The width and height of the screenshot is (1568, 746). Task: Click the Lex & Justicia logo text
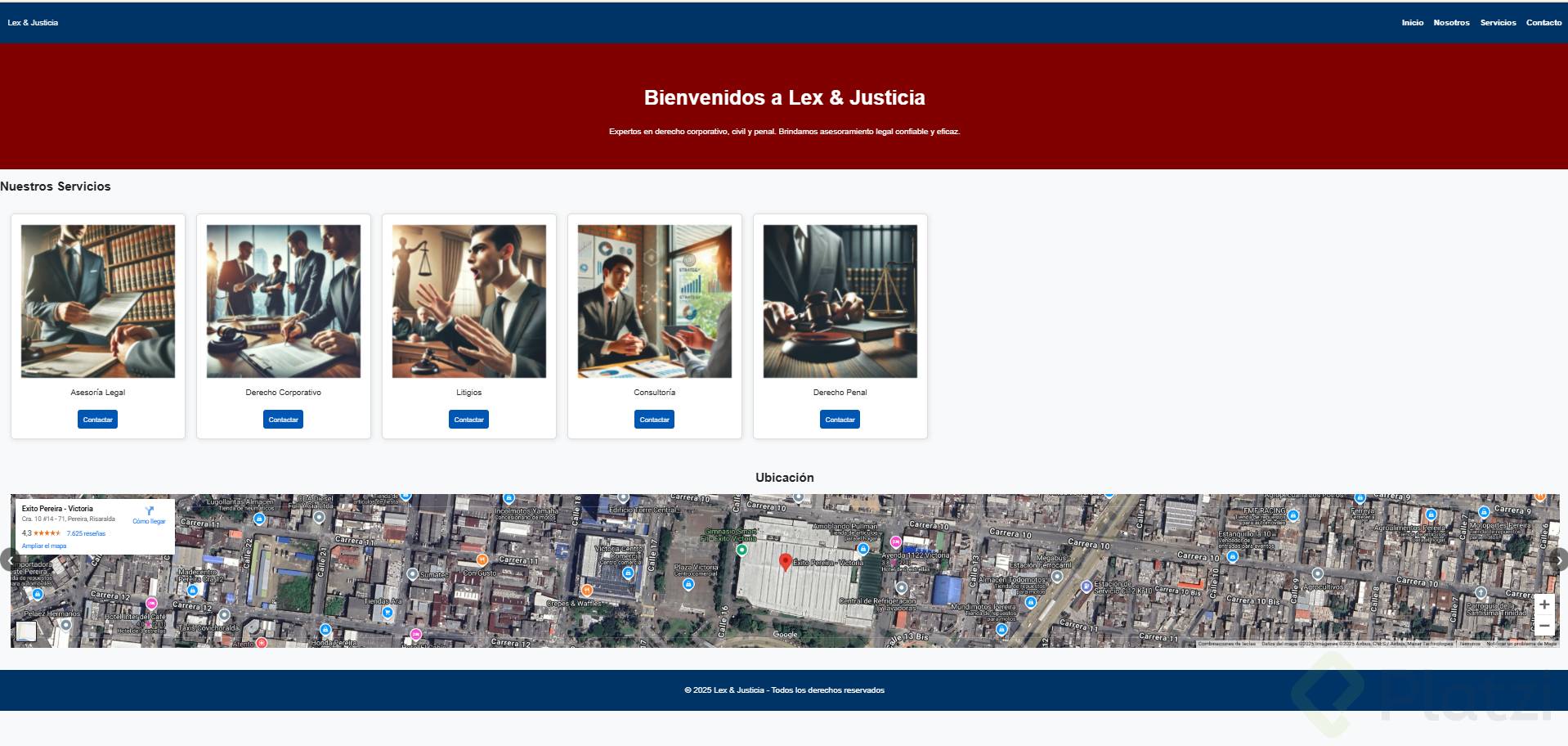click(33, 23)
